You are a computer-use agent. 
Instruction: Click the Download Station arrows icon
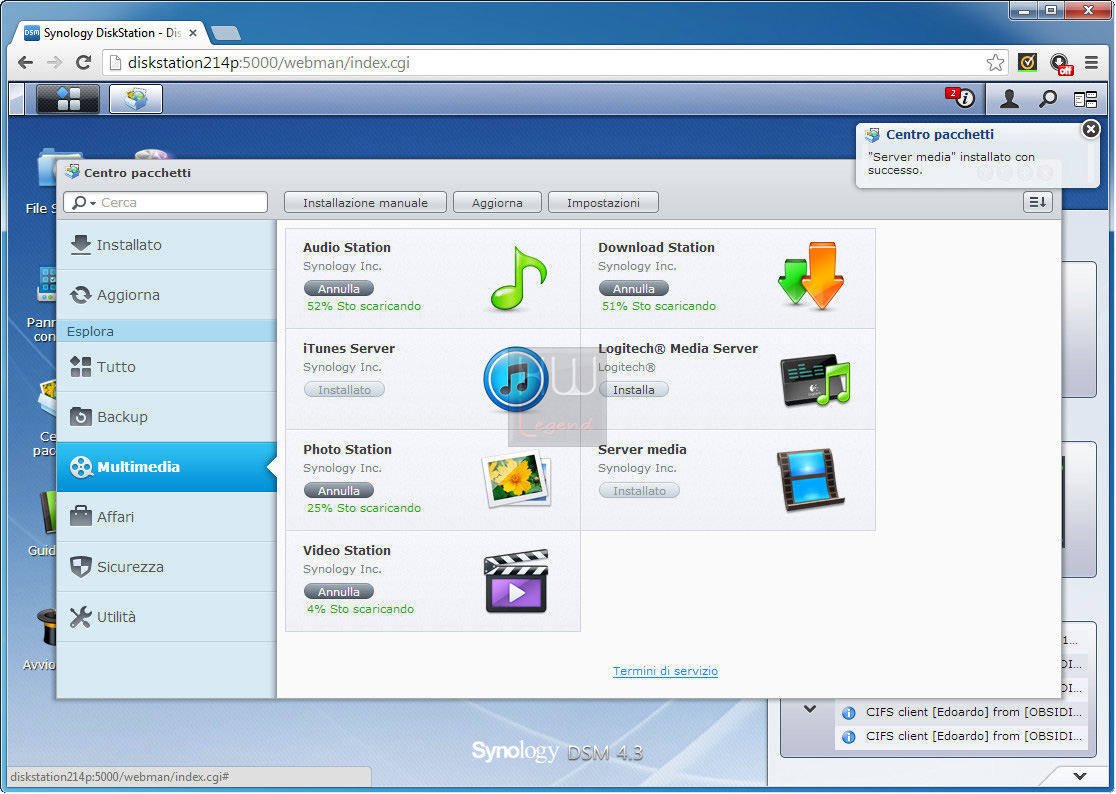tap(811, 276)
